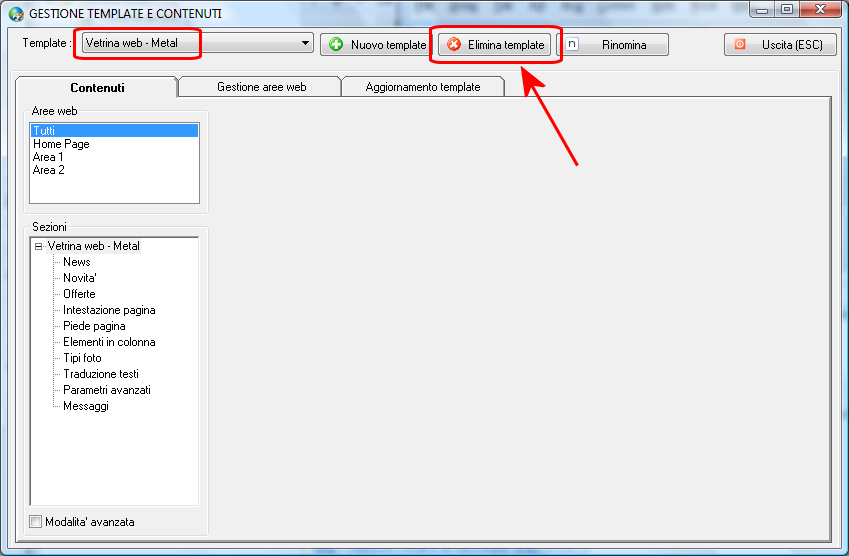
Task: Select Piede pagina in Sezioni tree
Action: coord(94,326)
